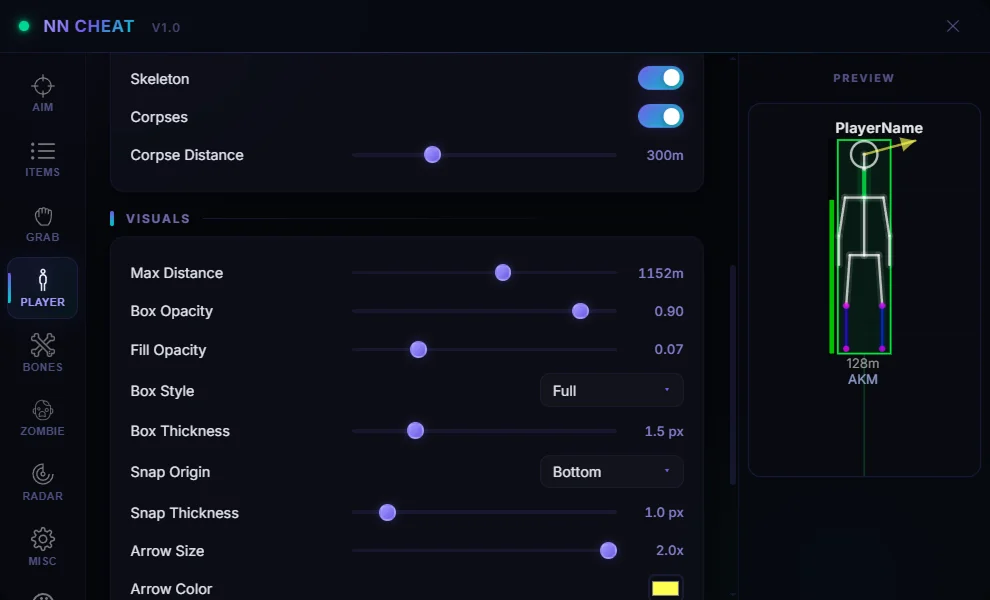This screenshot has width=990, height=600.
Task: Select the PLAYER figure icon
Action: coord(42,280)
